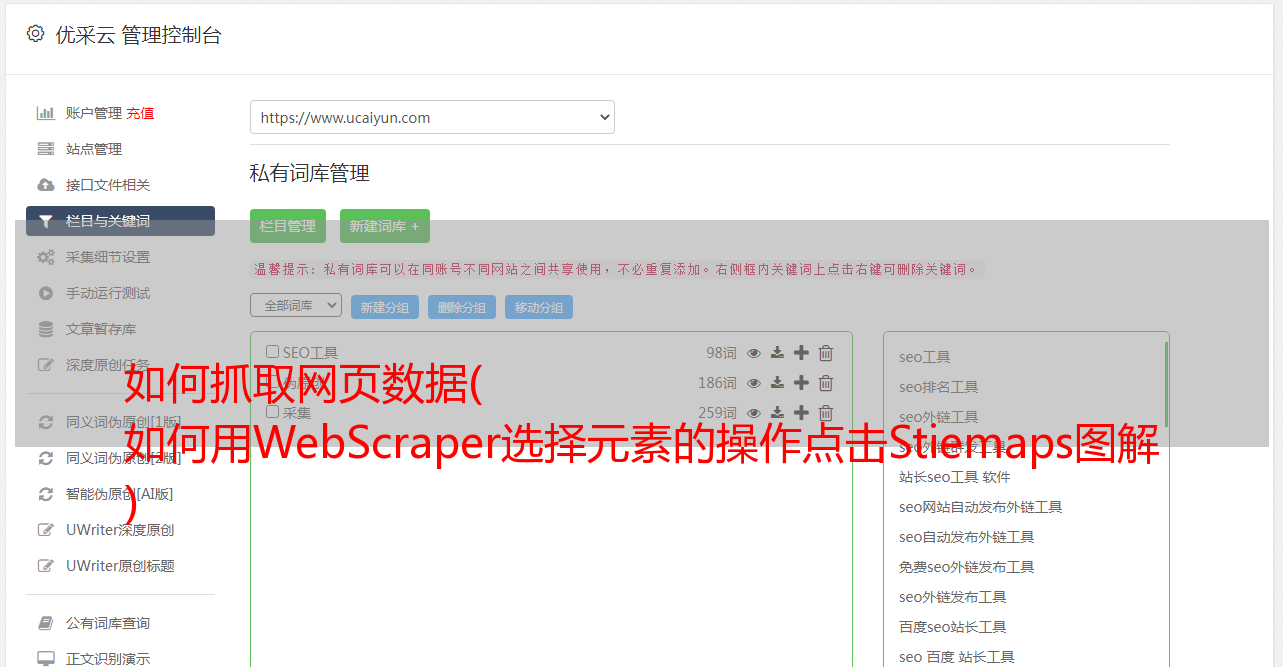
Task: Open the 接口文件相关 sidebar item
Action: coord(108,185)
